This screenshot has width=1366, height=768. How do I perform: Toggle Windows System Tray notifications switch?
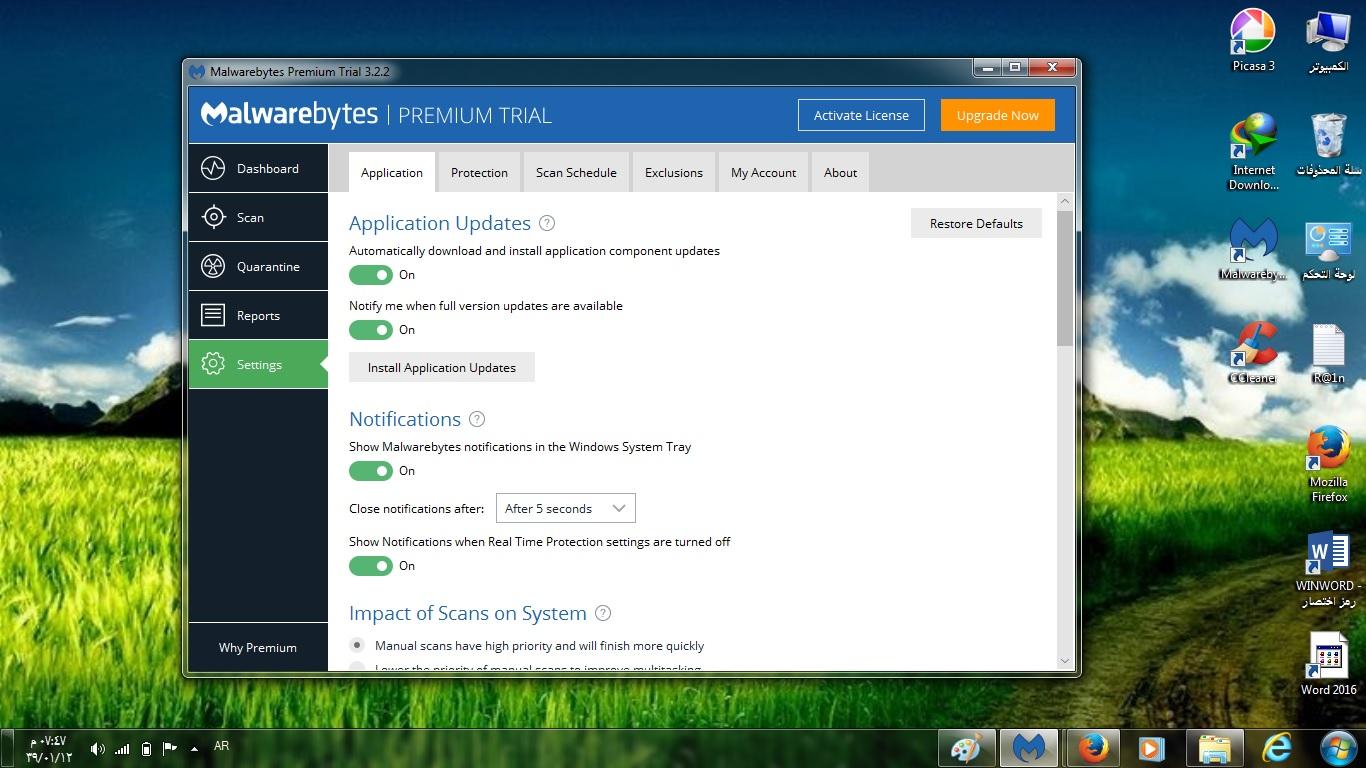[x=371, y=470]
